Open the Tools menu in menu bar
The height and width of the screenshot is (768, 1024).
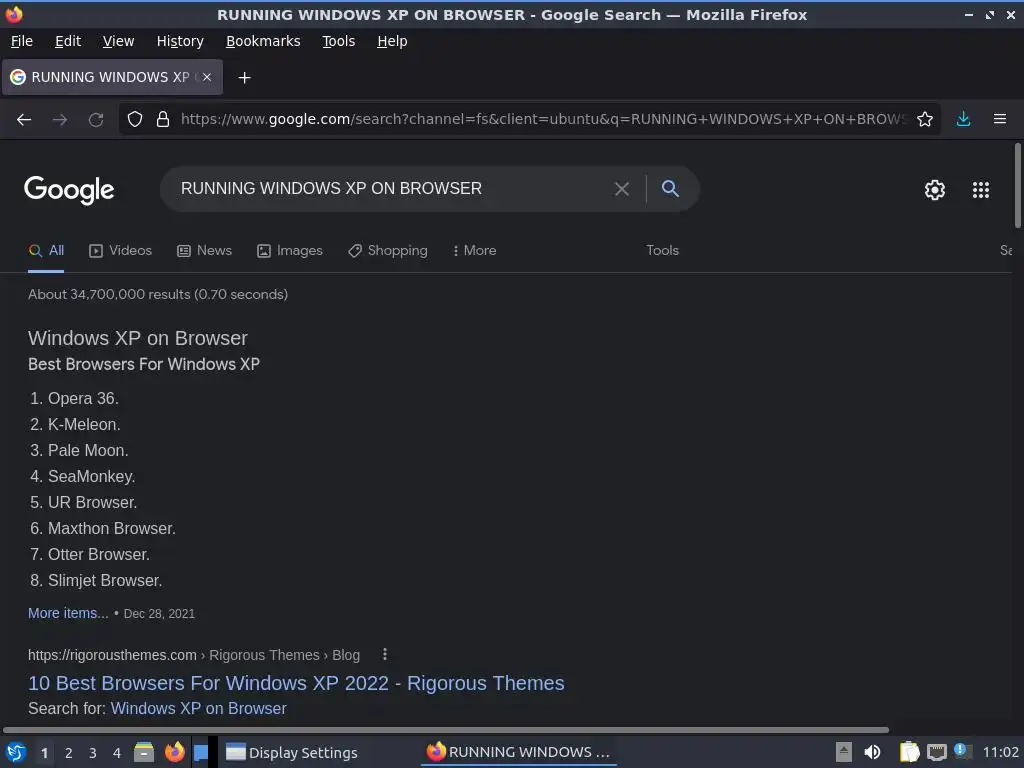point(338,41)
